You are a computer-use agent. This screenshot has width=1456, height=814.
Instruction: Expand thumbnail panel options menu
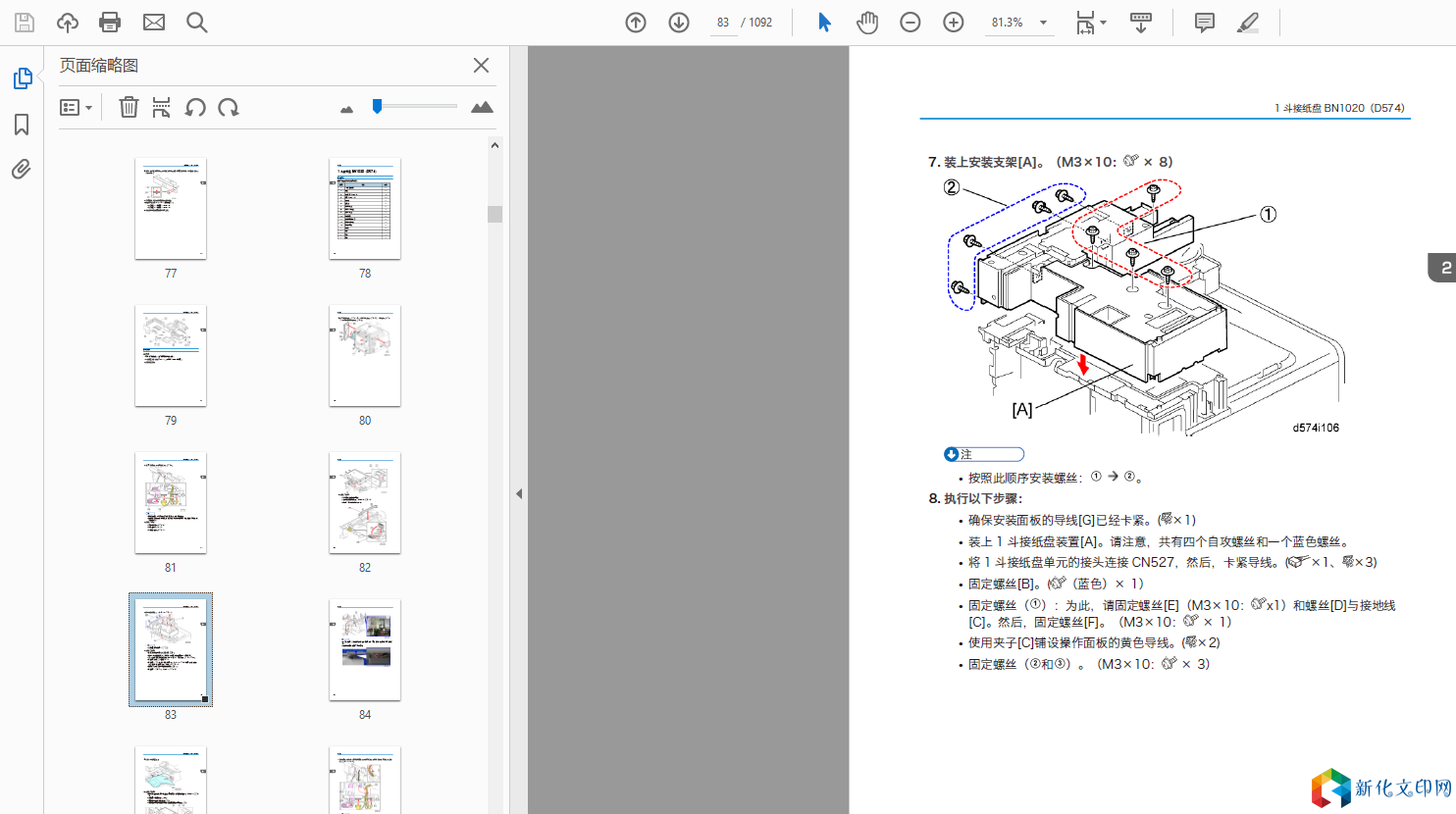point(76,107)
